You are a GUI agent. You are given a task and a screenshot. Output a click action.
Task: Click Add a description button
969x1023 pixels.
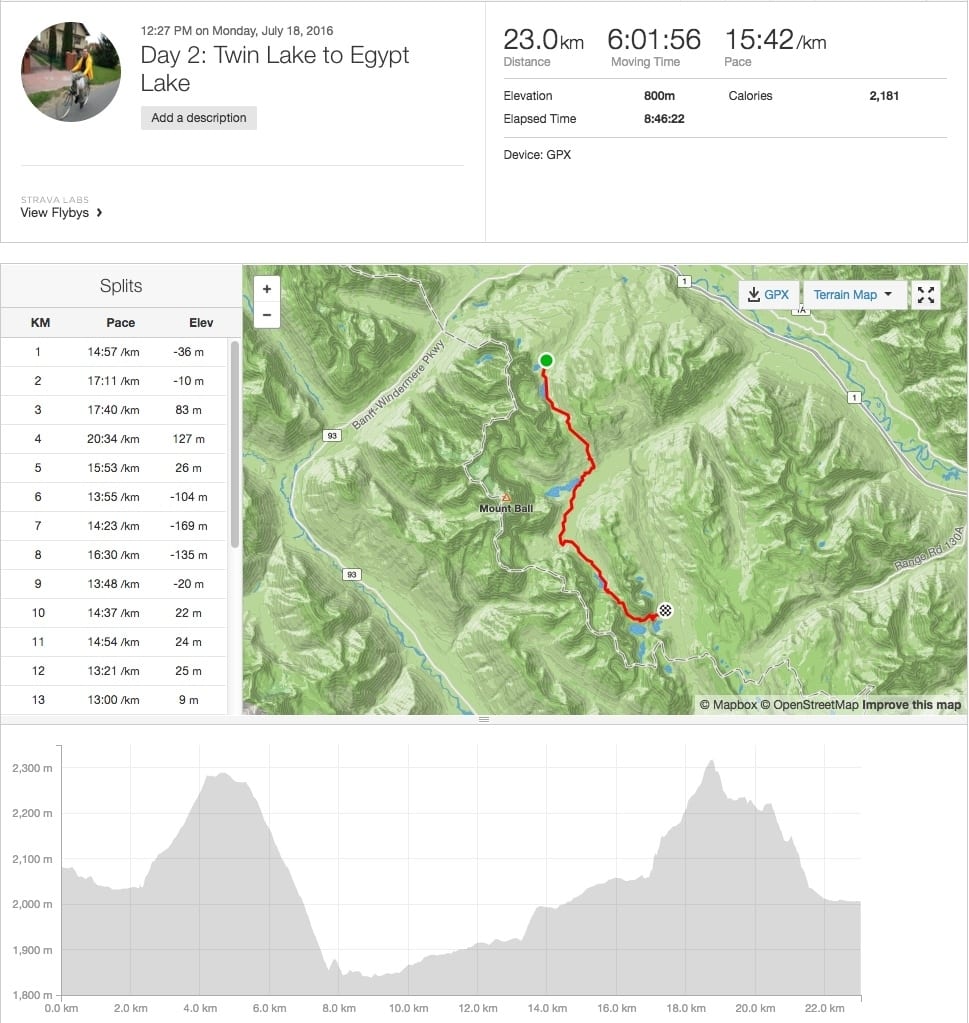coord(199,118)
